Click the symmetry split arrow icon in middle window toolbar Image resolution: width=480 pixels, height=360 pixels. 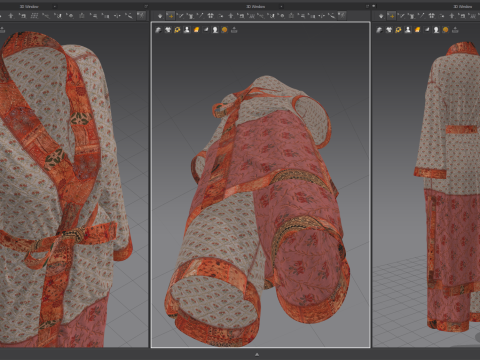point(322,16)
